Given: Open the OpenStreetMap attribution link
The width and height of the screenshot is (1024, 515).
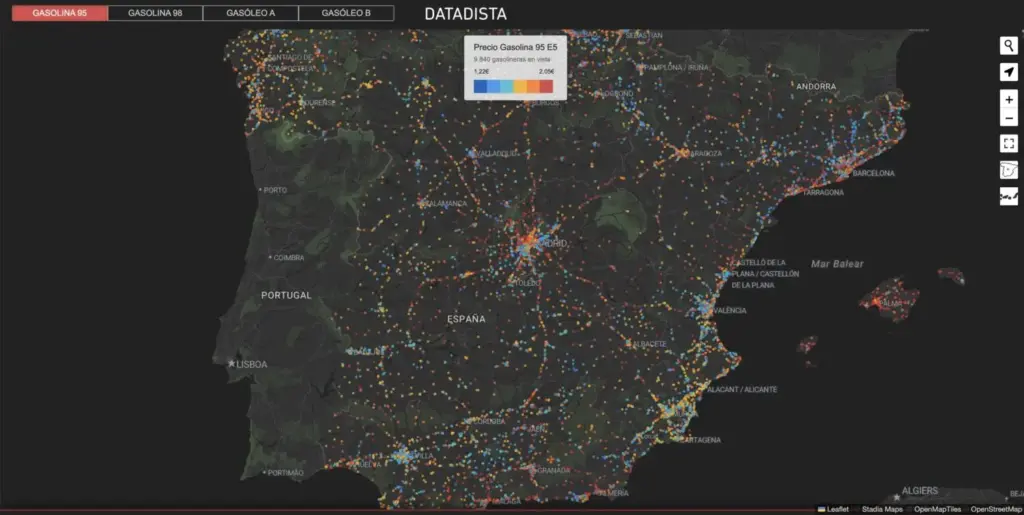Looking at the screenshot, I should tap(996, 509).
